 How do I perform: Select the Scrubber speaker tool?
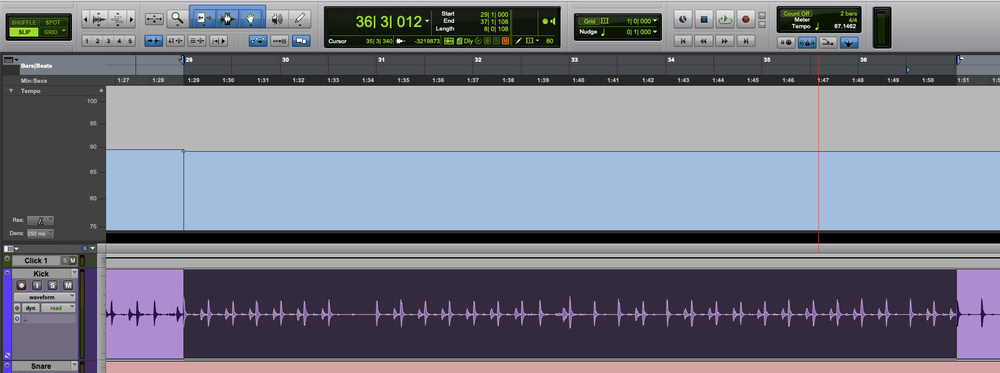click(x=277, y=20)
